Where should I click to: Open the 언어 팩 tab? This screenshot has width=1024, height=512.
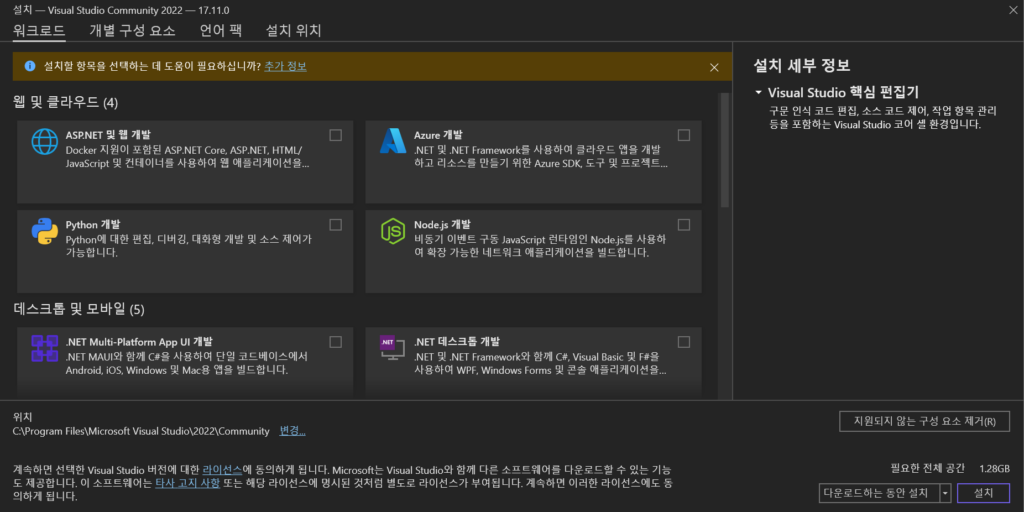click(x=221, y=31)
